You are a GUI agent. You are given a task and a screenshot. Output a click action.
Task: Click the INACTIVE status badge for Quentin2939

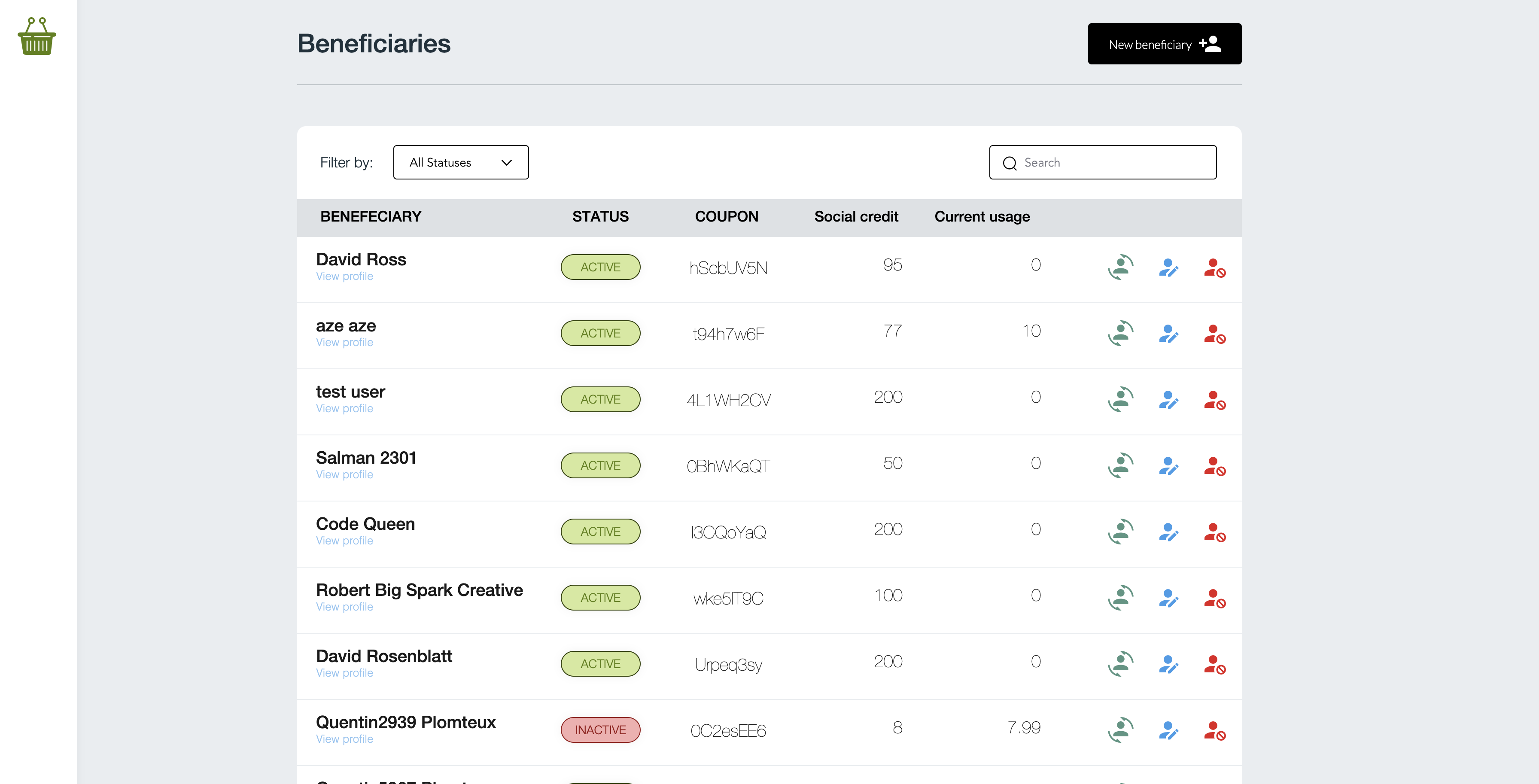pos(600,730)
